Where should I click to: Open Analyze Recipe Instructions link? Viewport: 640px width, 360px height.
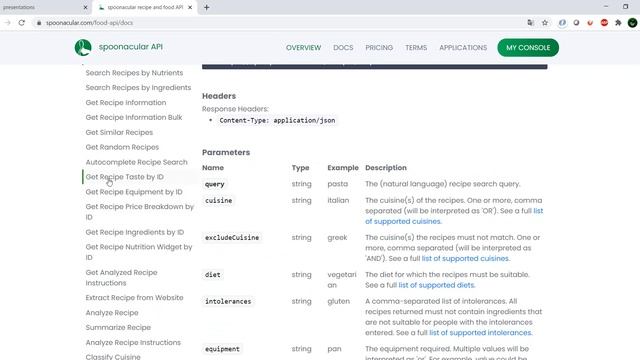pos(133,342)
